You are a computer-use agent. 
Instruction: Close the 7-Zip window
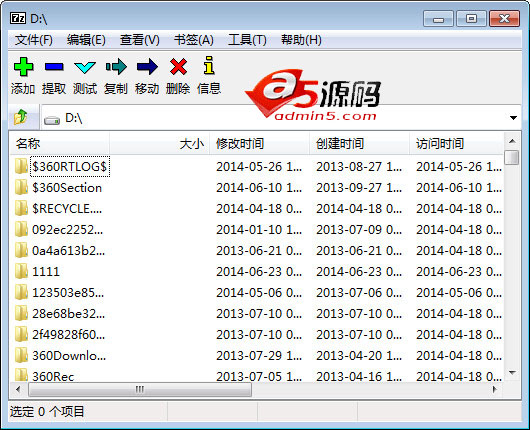pyautogui.click(x=504, y=19)
